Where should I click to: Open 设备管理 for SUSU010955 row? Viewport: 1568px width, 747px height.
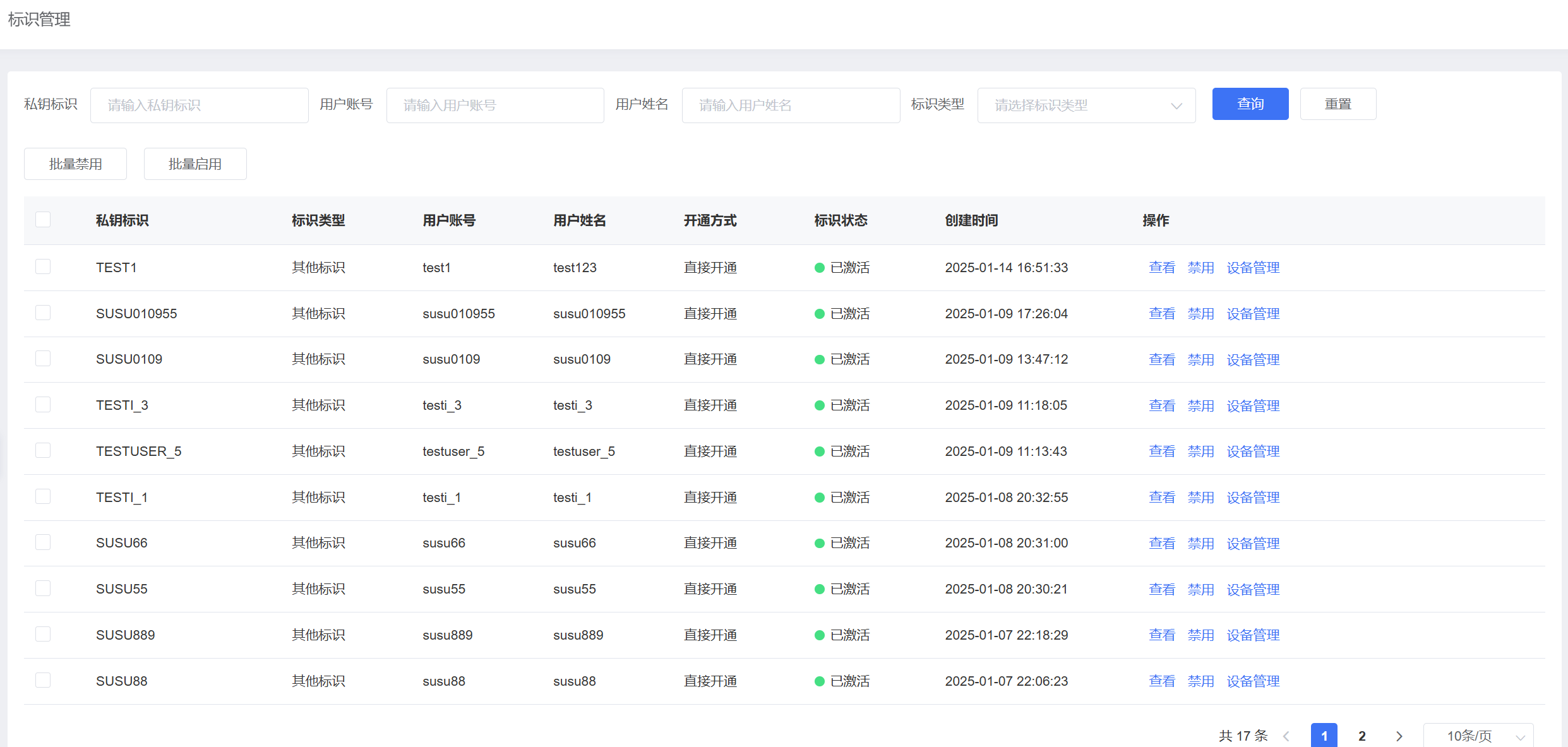pyautogui.click(x=1254, y=314)
